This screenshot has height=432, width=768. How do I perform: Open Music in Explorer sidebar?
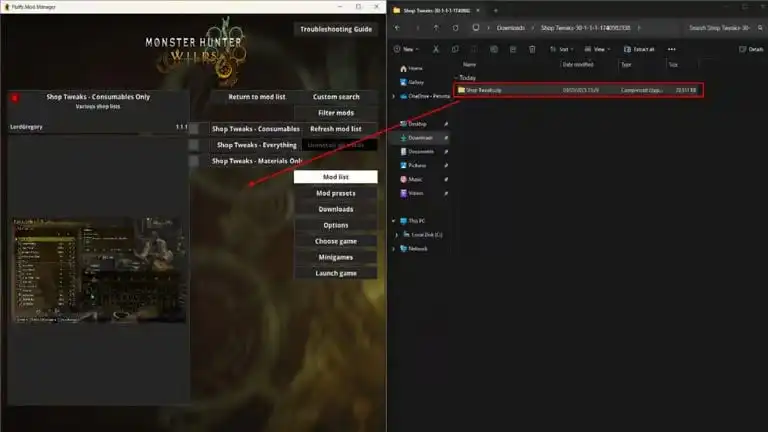click(x=411, y=179)
